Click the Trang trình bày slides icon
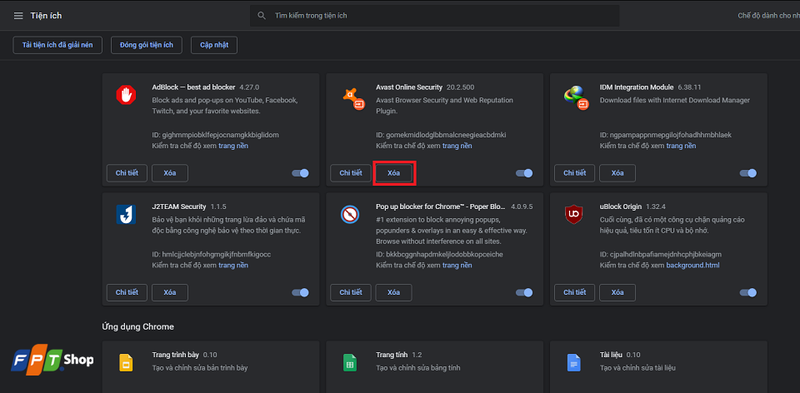The width and height of the screenshot is (800, 393). pyautogui.click(x=126, y=363)
